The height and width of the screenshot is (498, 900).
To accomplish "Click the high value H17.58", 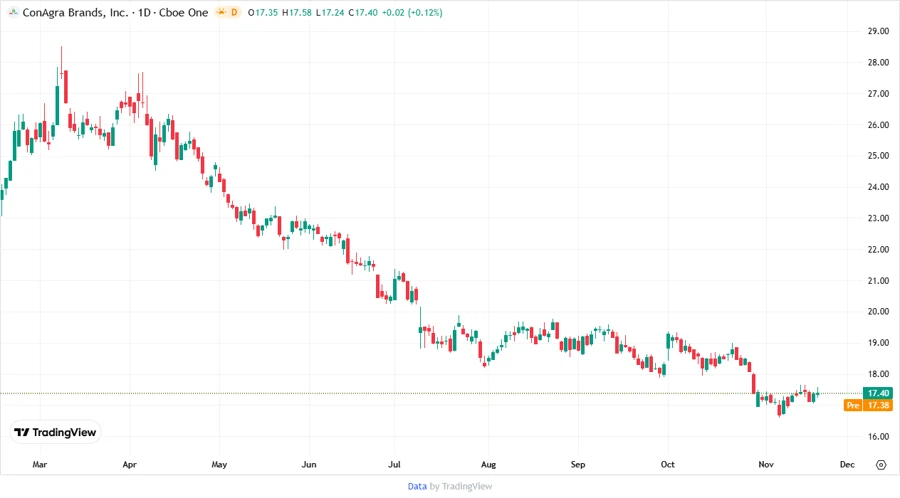I will click(297, 13).
